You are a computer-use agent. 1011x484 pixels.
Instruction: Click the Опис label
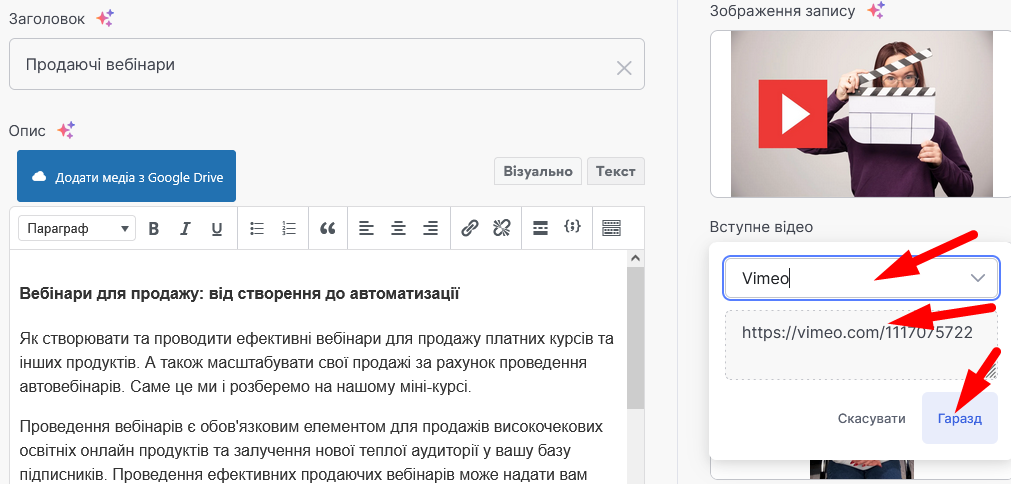[x=27, y=131]
